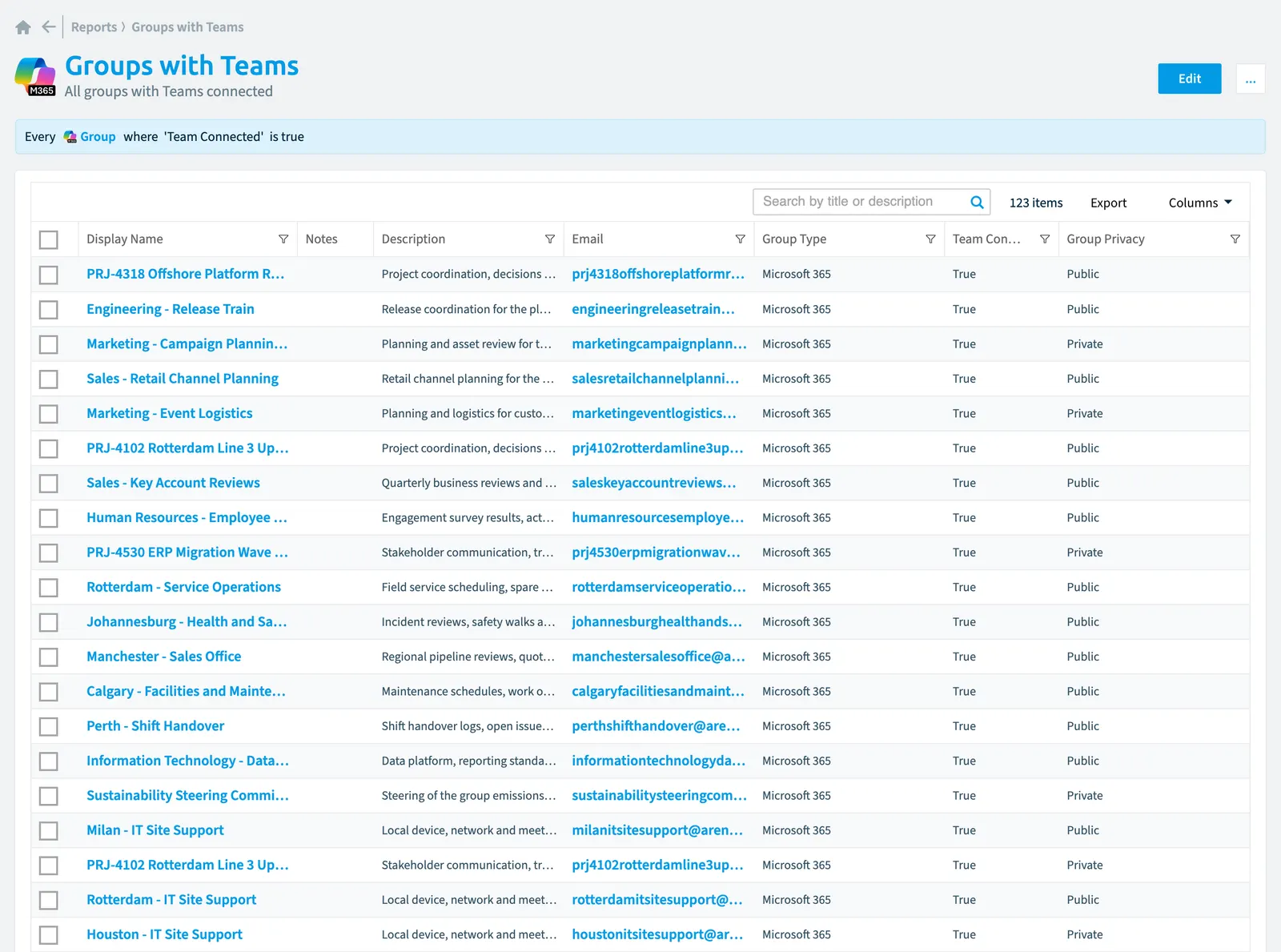Click the Groups with Teams page title

click(182, 66)
